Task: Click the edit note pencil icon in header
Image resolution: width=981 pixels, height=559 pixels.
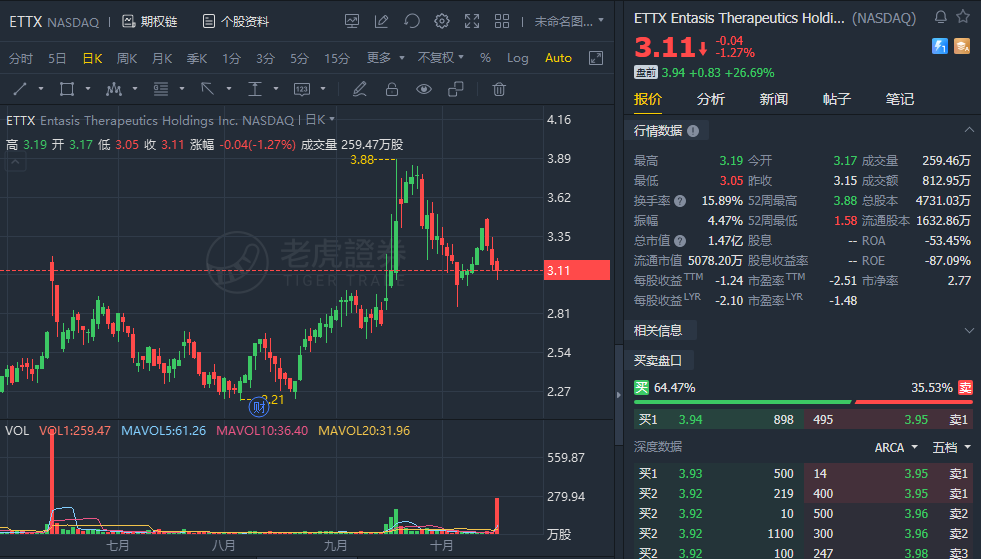Action: 382,21
